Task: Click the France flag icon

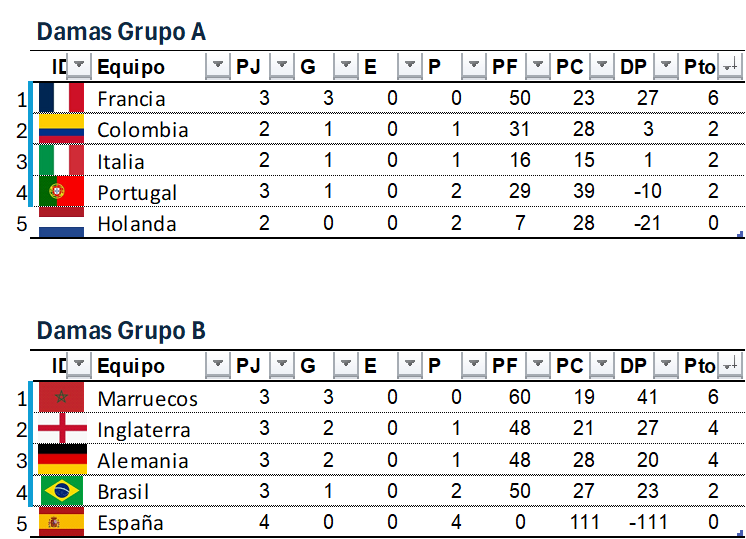Action: 61,98
